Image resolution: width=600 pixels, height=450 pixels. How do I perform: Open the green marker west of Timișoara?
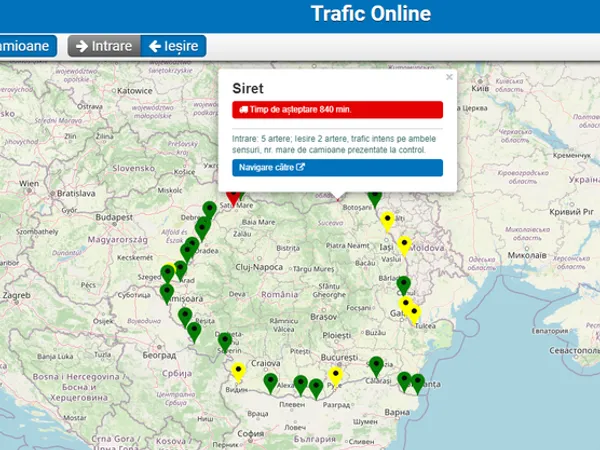167,293
